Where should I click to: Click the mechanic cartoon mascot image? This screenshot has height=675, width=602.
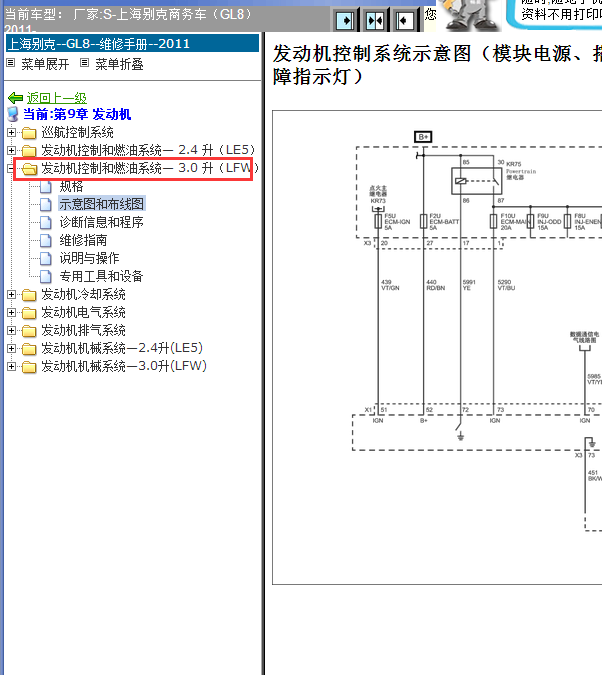pyautogui.click(x=471, y=15)
